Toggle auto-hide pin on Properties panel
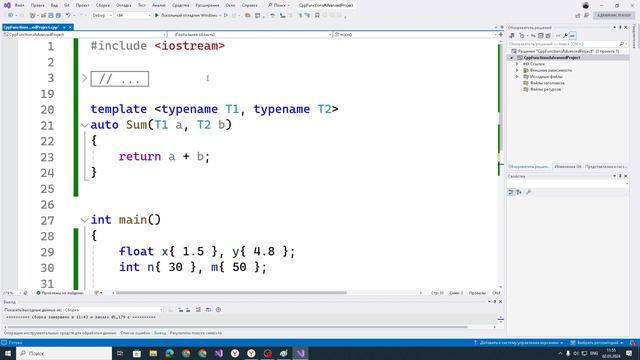Image resolution: width=640 pixels, height=360 pixels. (x=620, y=176)
